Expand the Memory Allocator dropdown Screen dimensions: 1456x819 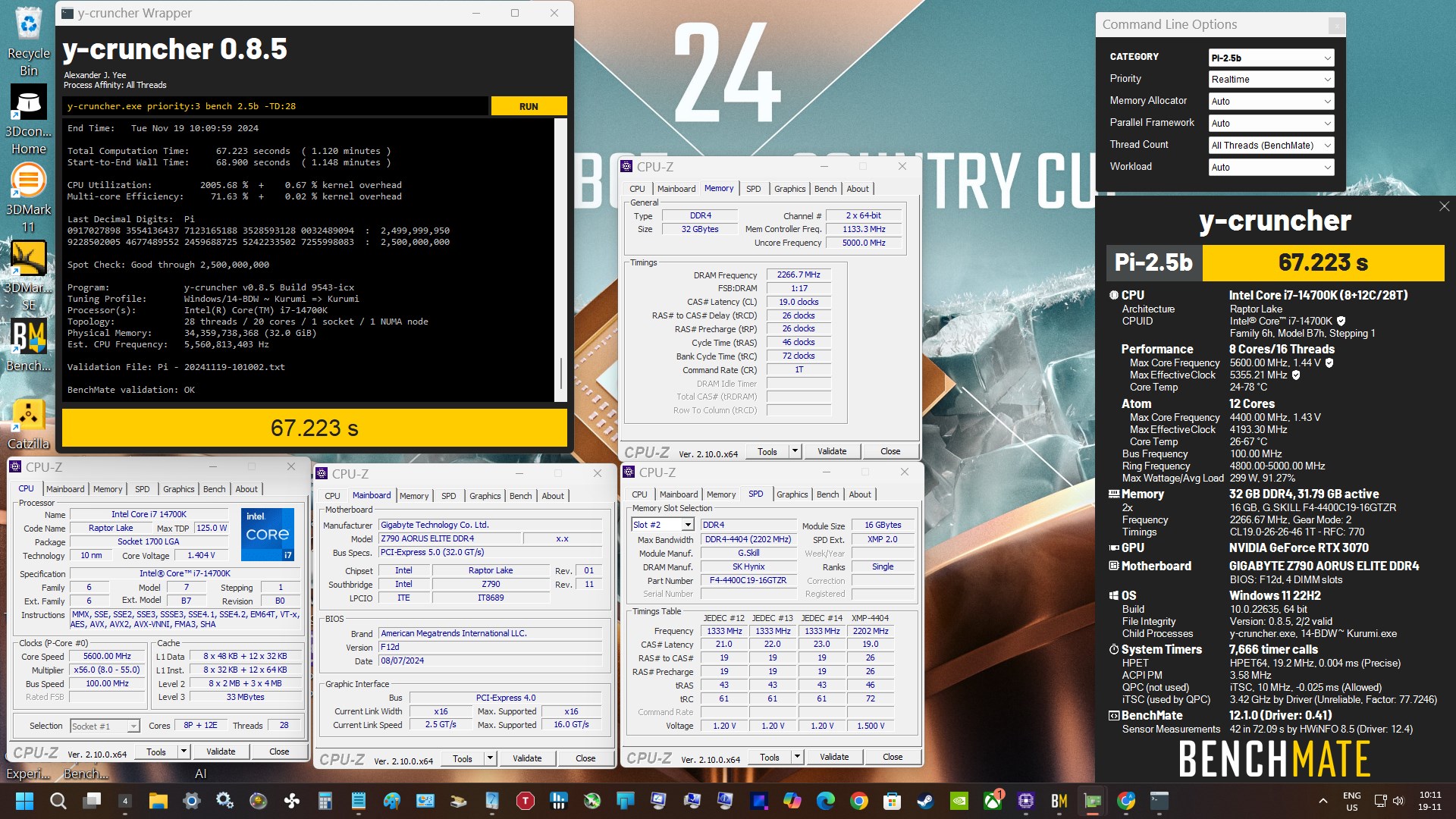click(x=1270, y=101)
